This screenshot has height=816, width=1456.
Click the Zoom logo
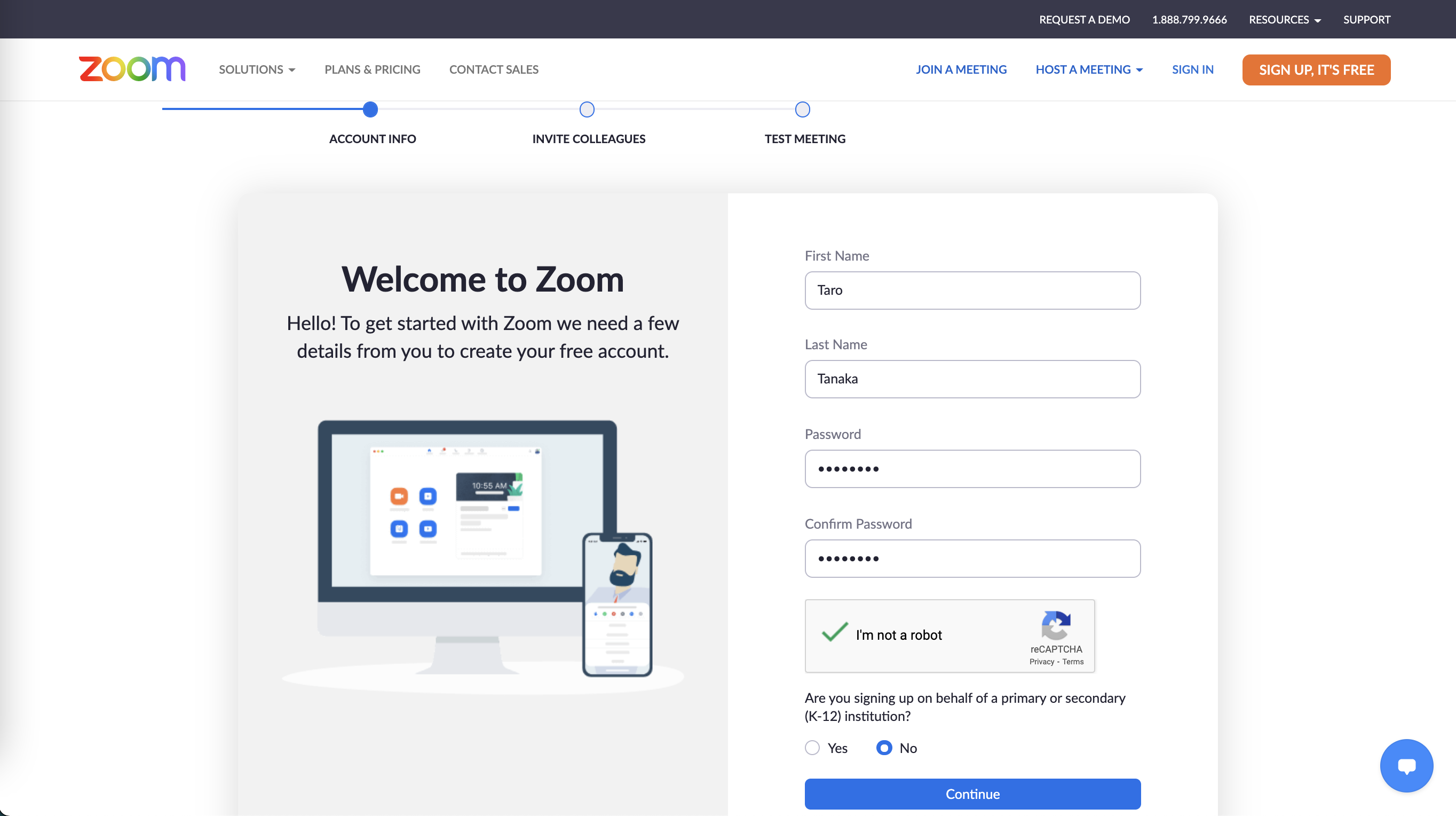pos(132,69)
